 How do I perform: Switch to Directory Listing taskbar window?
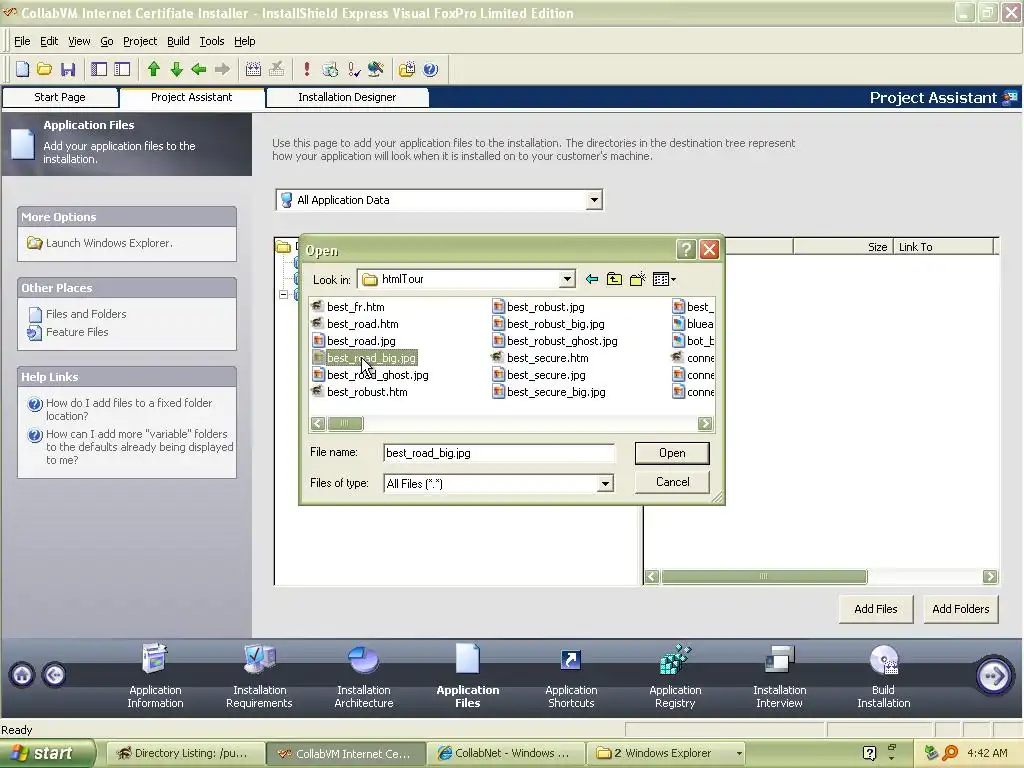(185, 754)
